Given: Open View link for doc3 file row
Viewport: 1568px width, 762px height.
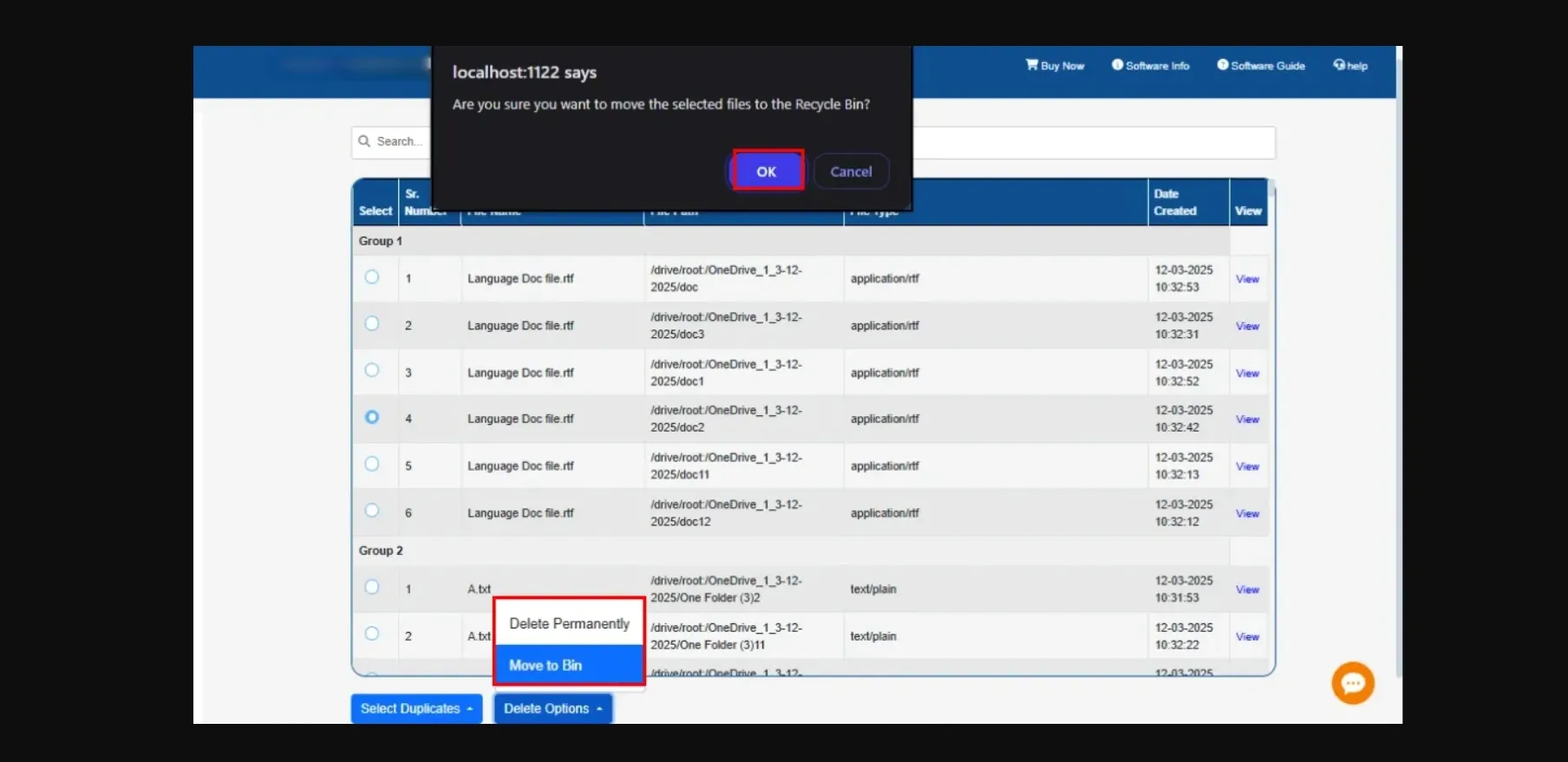Looking at the screenshot, I should pos(1247,326).
